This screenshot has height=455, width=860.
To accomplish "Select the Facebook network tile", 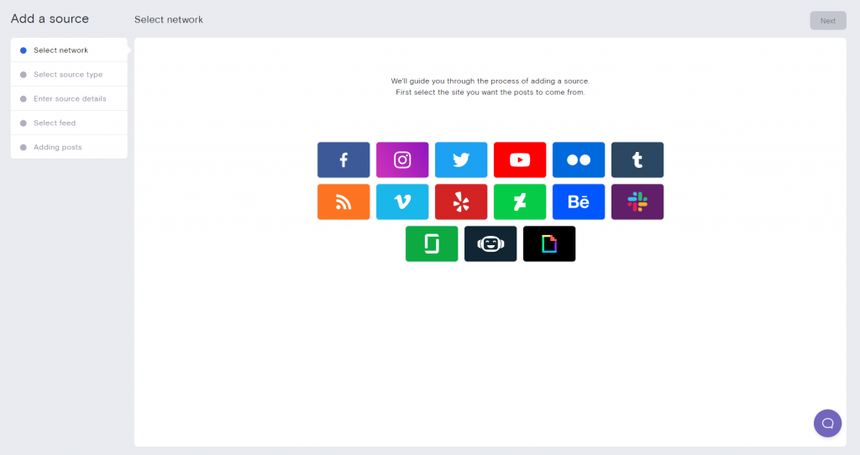I will (x=343, y=160).
